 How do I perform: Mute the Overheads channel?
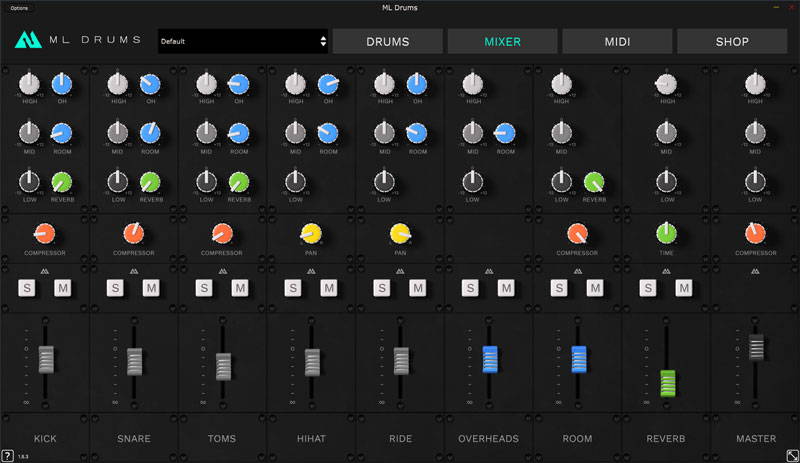coord(506,288)
